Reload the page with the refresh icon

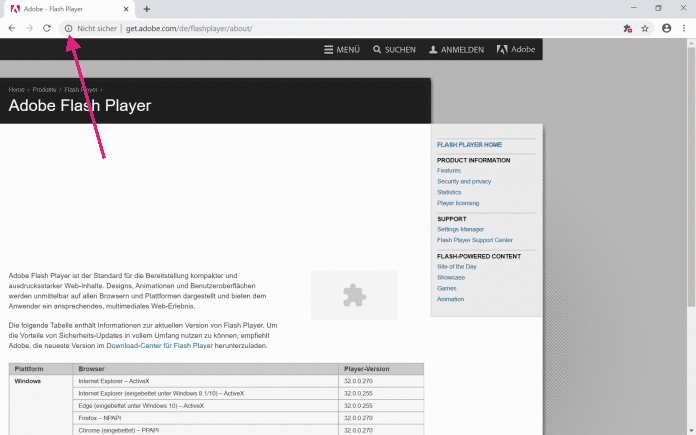46,28
